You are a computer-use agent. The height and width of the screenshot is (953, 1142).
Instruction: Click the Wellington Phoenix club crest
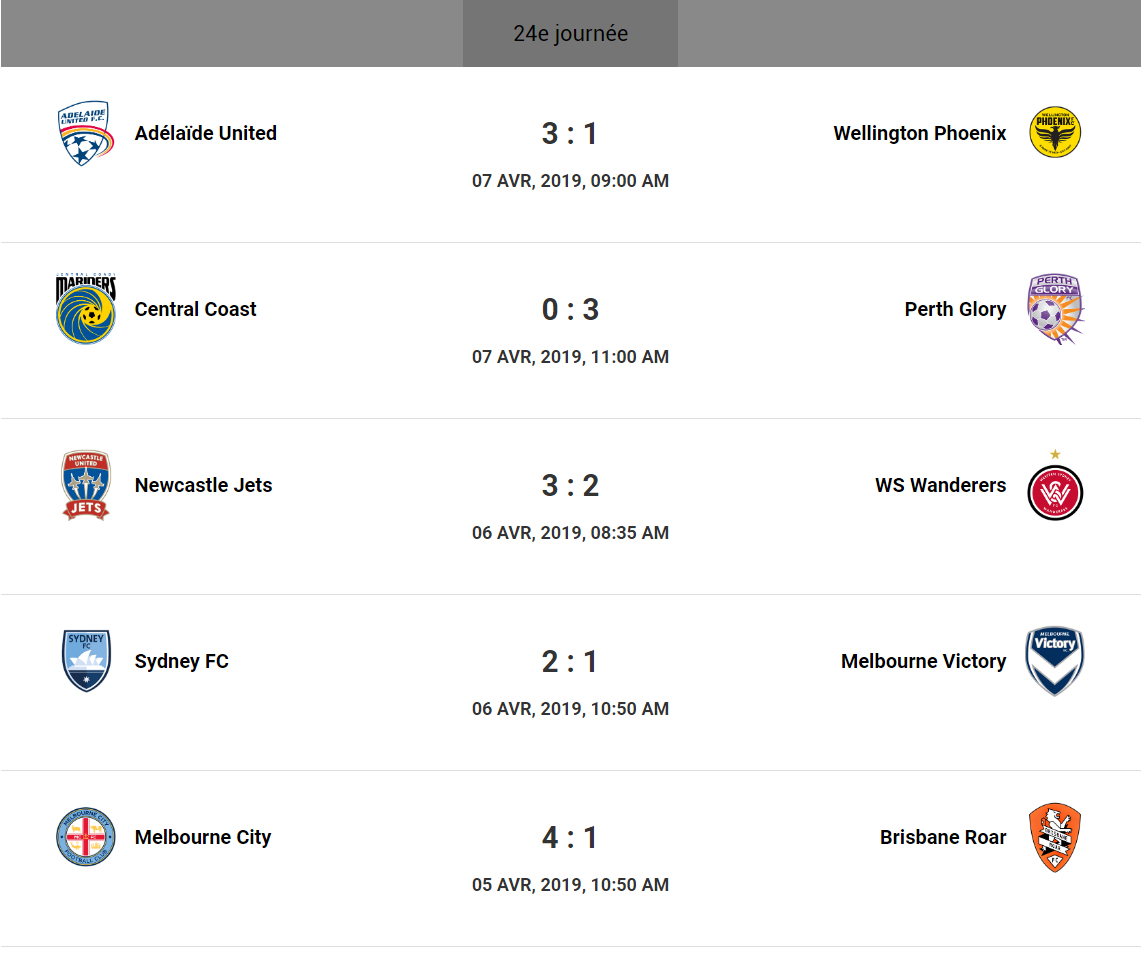click(x=1055, y=133)
